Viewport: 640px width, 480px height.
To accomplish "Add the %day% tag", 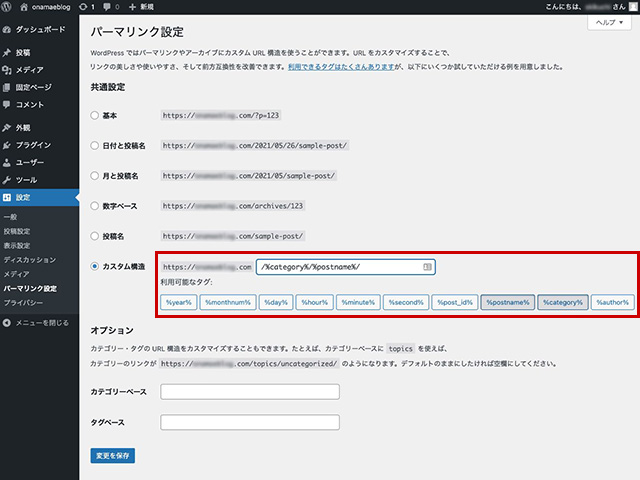I will point(276,302).
